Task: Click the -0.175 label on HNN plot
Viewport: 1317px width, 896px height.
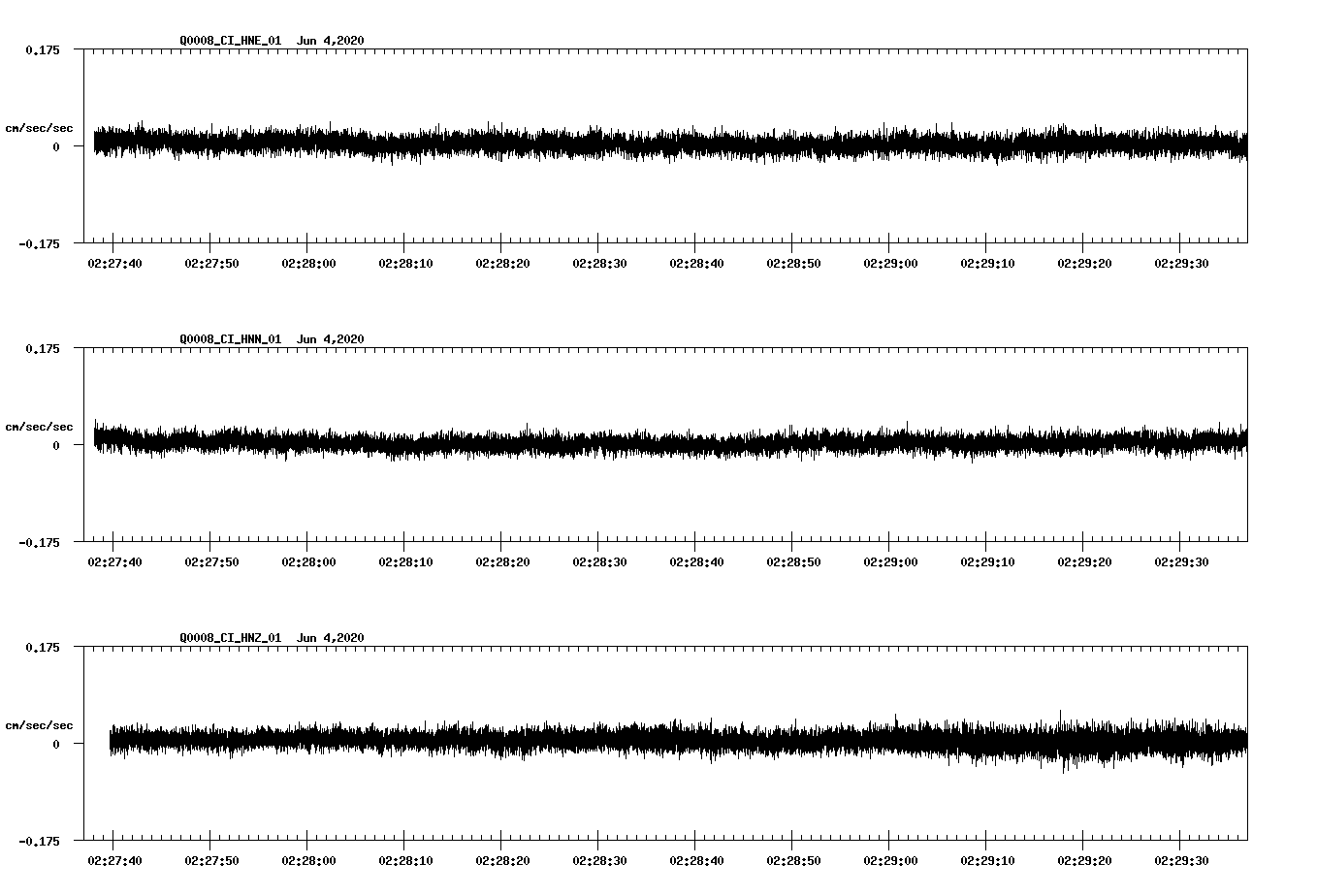Action: 39,542
